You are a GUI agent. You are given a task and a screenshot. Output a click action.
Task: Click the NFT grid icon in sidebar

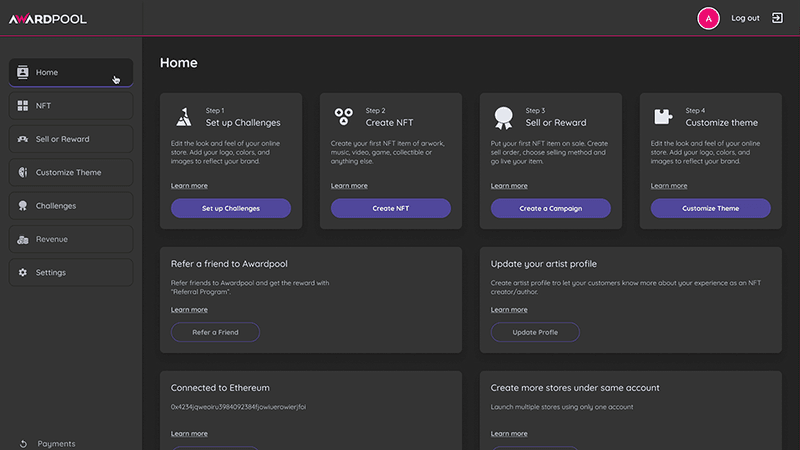point(22,106)
